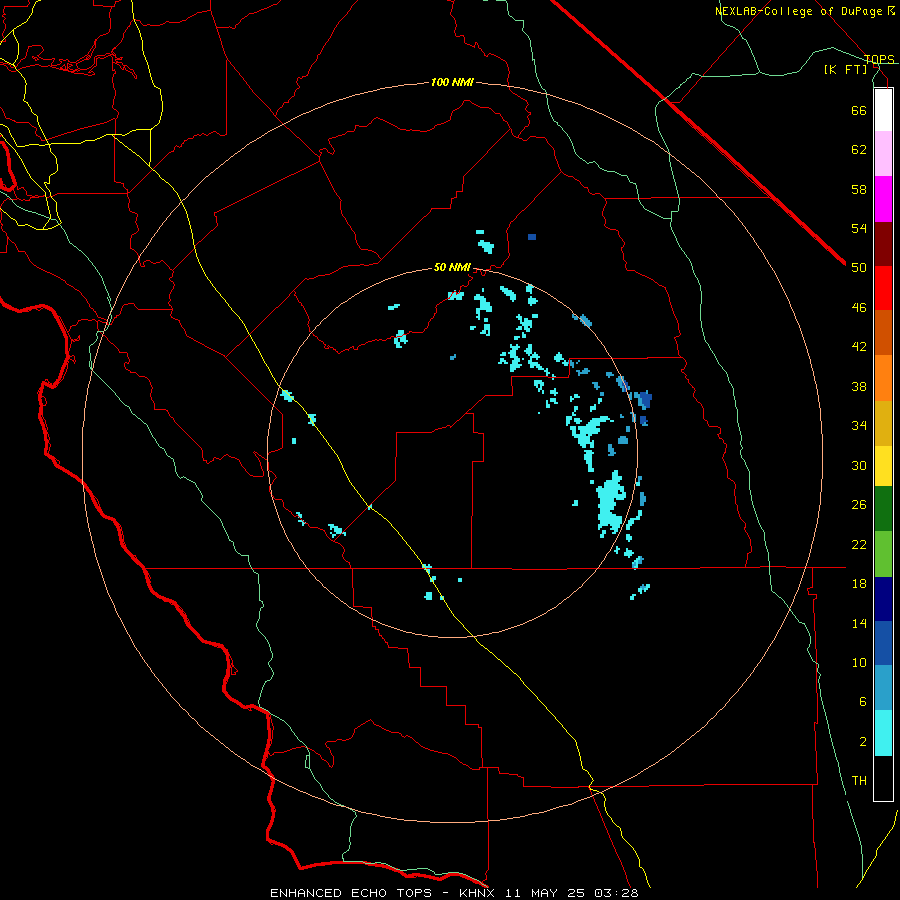Click the 'KHNX' radar station identifier
900x900 pixels.
click(478, 893)
